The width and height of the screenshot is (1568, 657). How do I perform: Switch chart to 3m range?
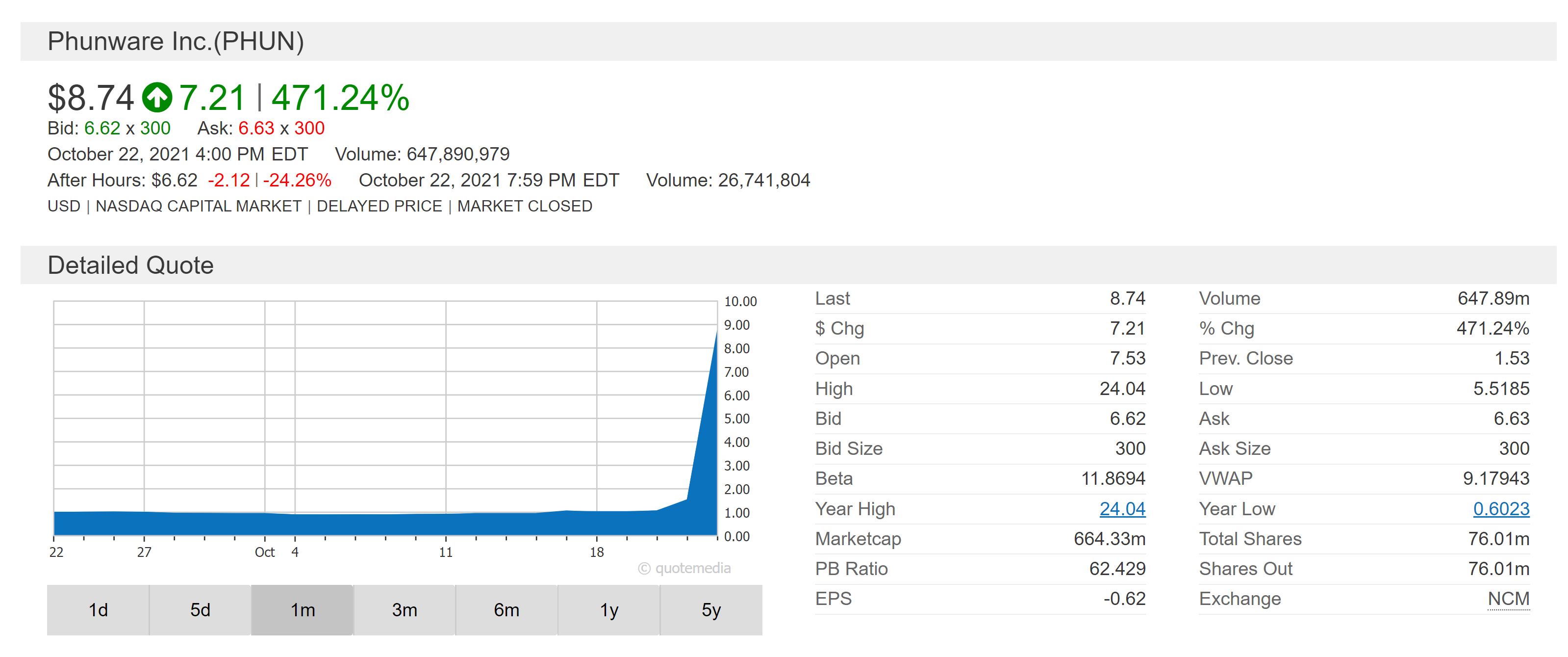405,609
